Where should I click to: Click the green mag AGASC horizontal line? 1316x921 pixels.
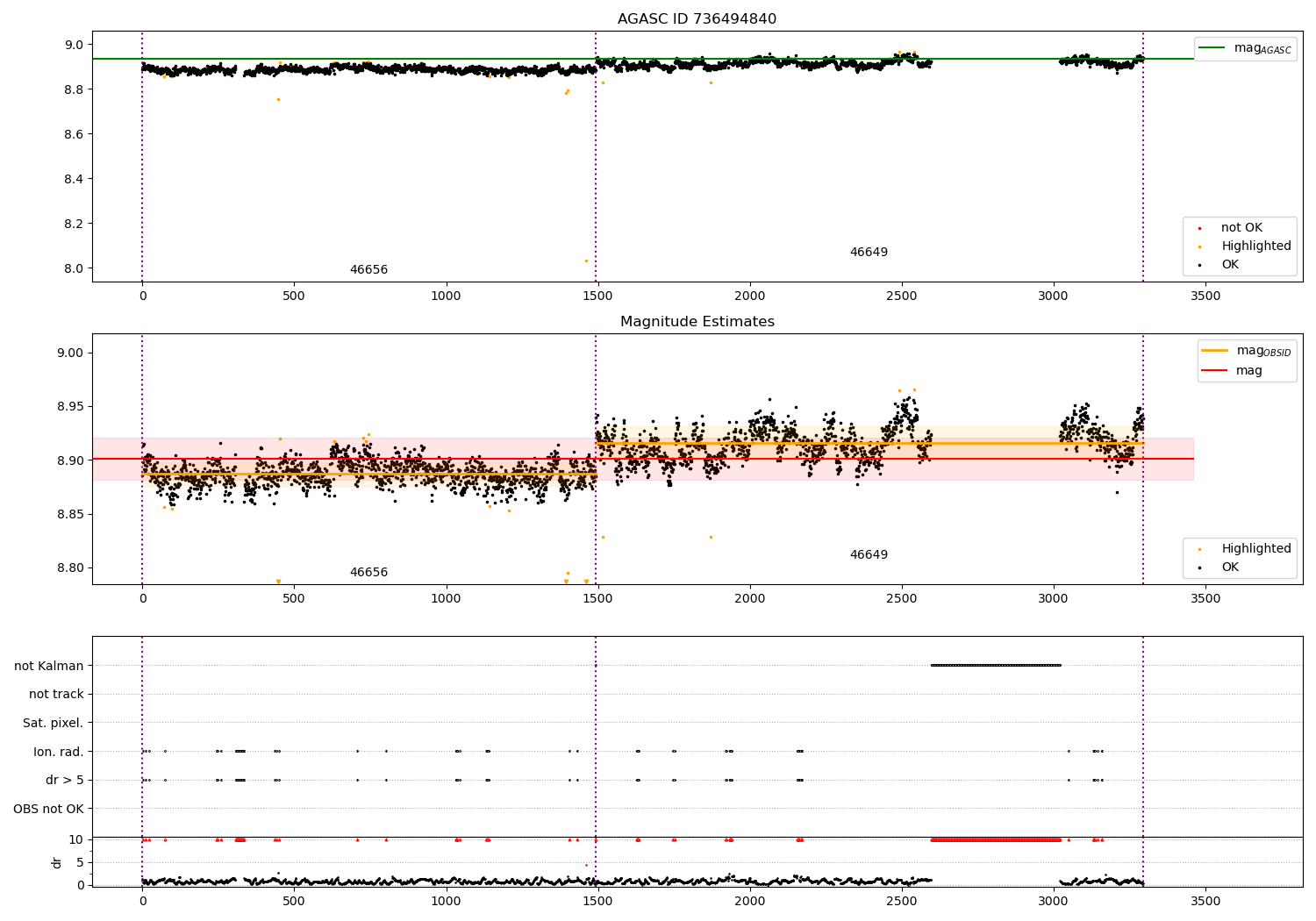click(643, 59)
